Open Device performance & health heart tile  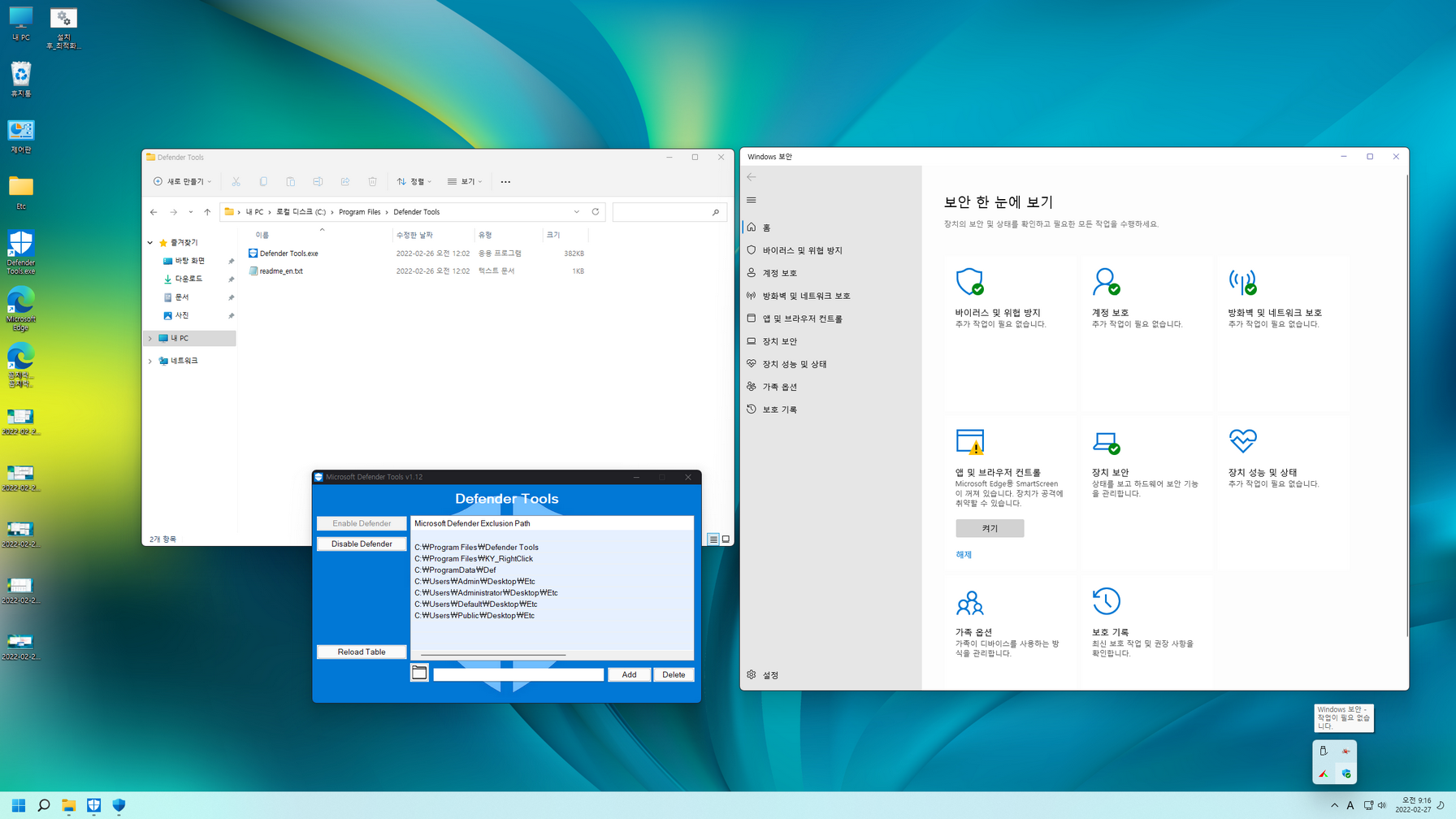click(1242, 440)
